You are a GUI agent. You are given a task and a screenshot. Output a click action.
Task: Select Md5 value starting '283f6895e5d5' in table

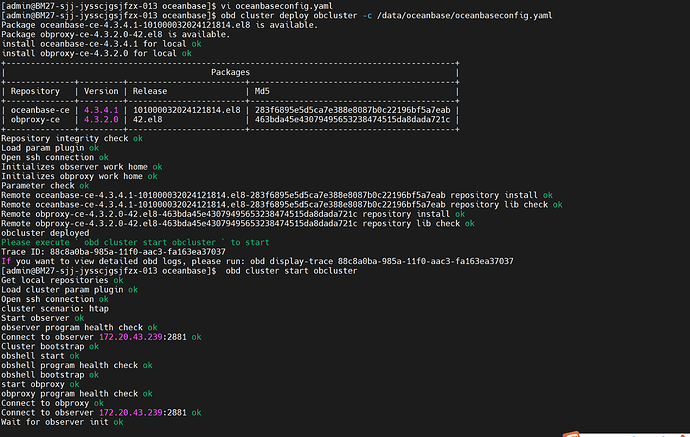(x=352, y=110)
